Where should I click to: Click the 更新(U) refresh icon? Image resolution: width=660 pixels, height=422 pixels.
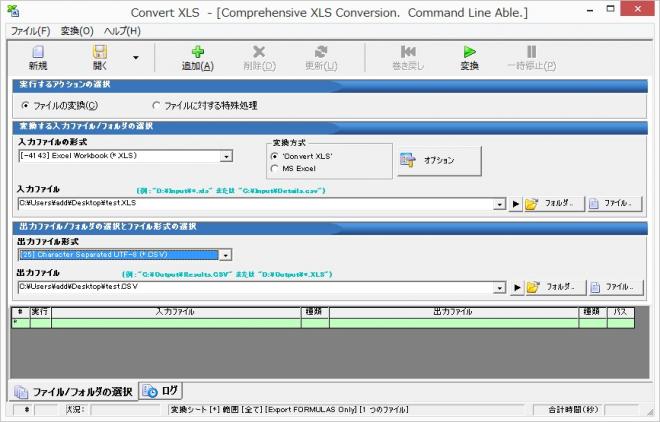[x=321, y=52]
